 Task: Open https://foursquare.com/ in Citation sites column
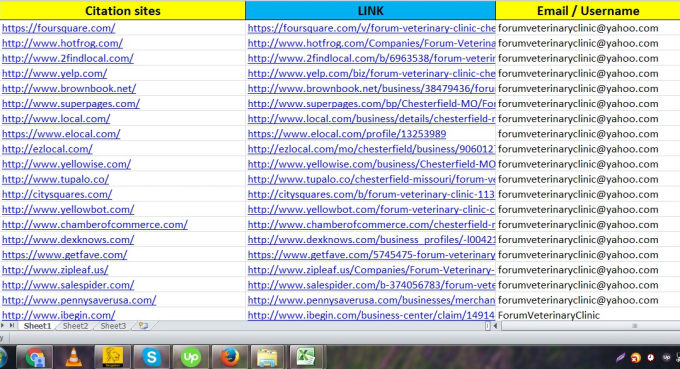(x=59, y=28)
